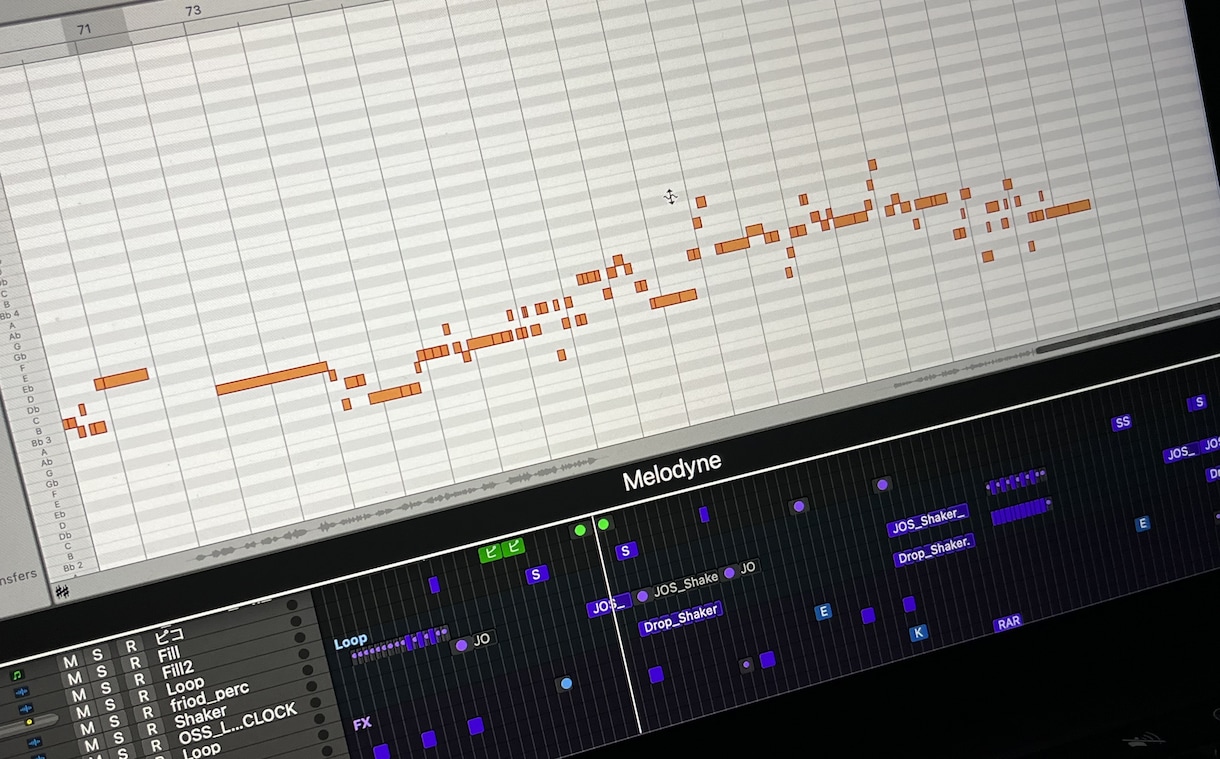
Task: Select the E region left of K
Action: point(823,611)
